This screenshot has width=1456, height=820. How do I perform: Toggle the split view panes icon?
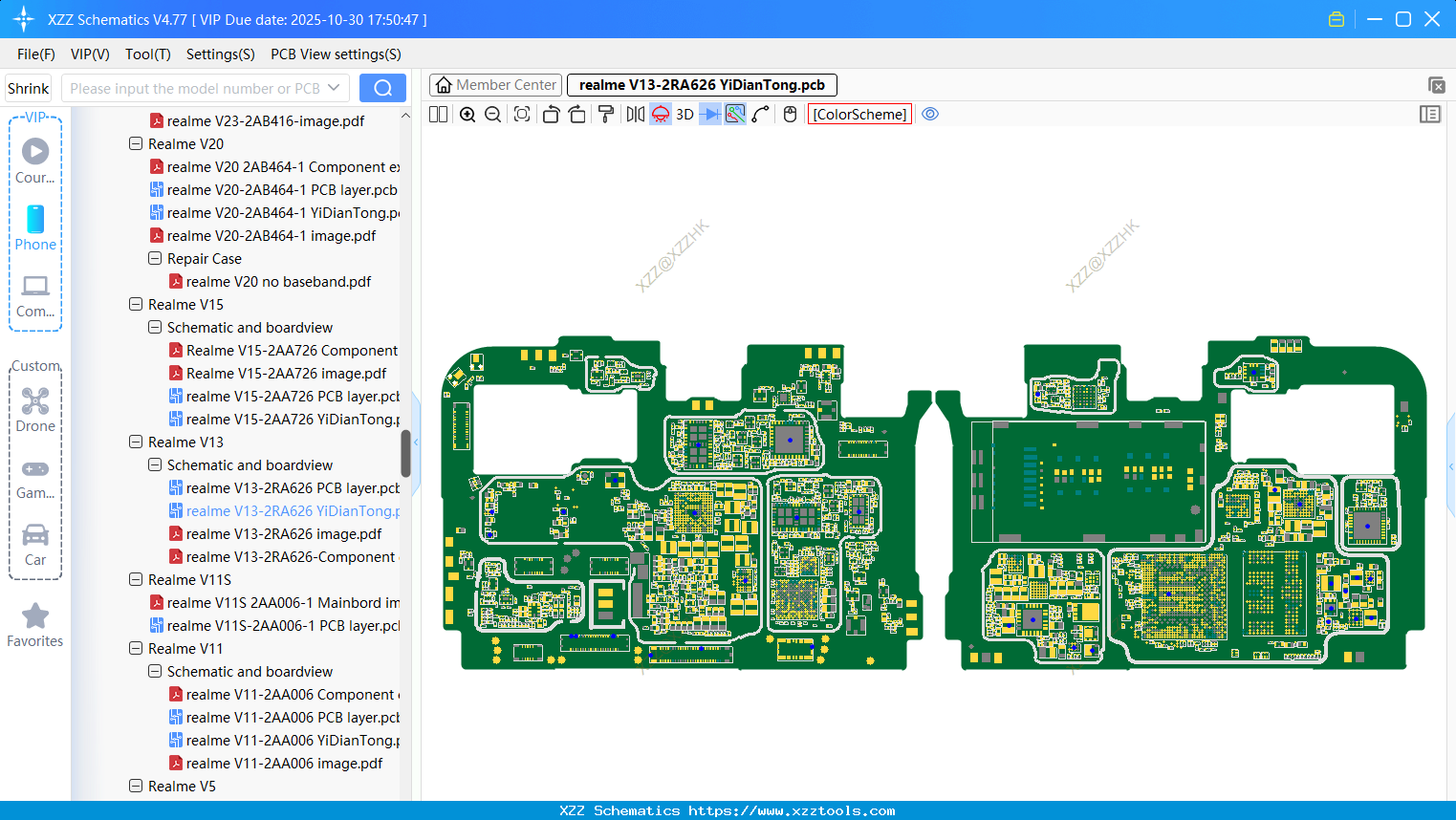tap(439, 115)
